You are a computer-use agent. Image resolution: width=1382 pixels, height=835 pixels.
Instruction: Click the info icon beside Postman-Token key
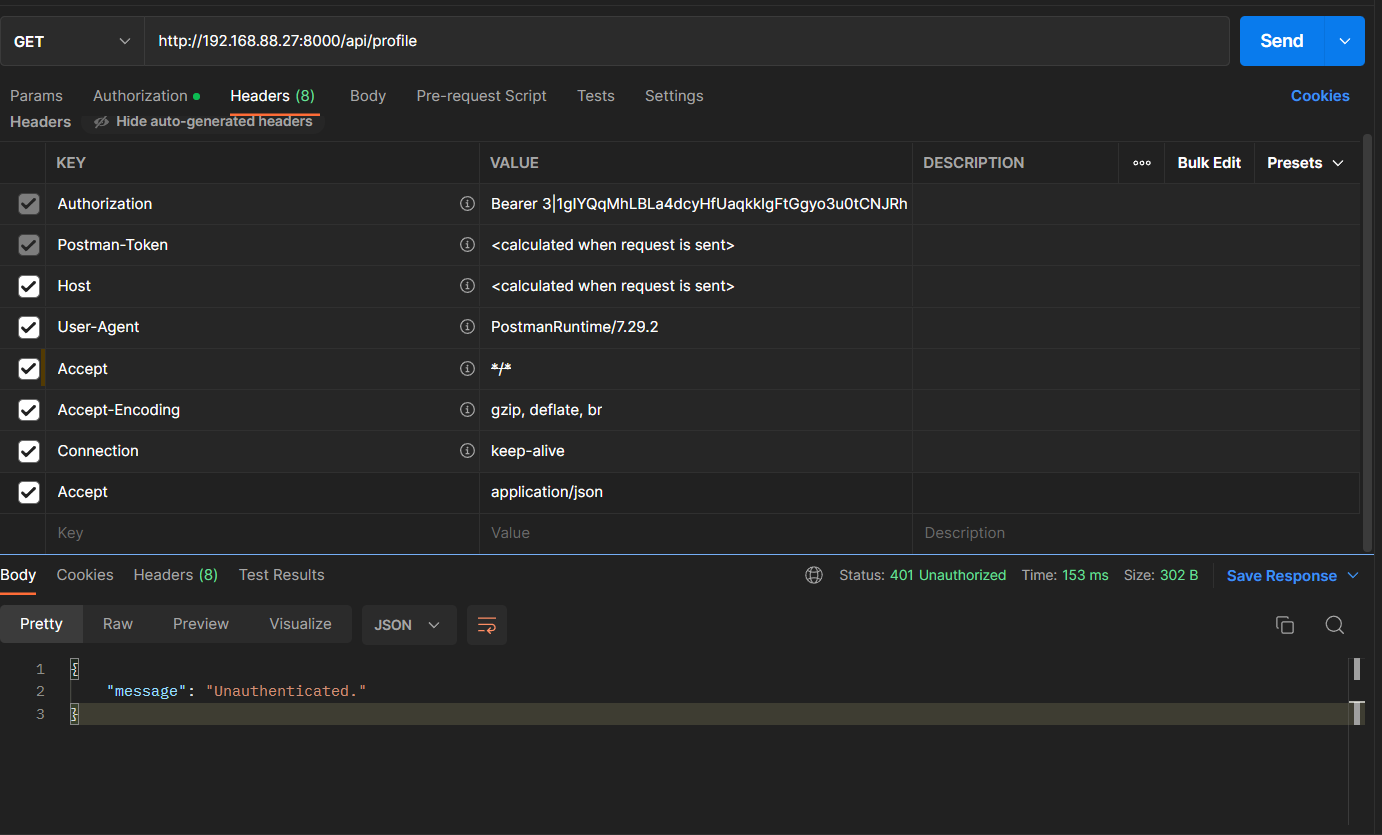pos(467,245)
